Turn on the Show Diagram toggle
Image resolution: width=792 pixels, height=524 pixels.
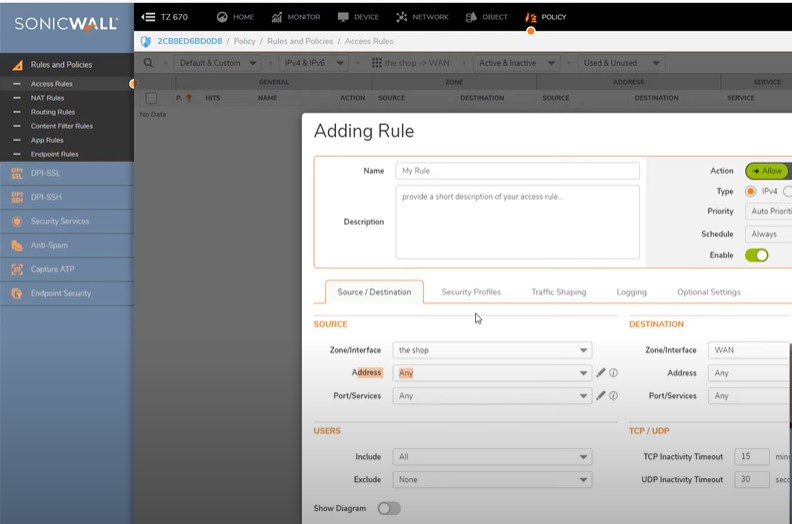[388, 508]
